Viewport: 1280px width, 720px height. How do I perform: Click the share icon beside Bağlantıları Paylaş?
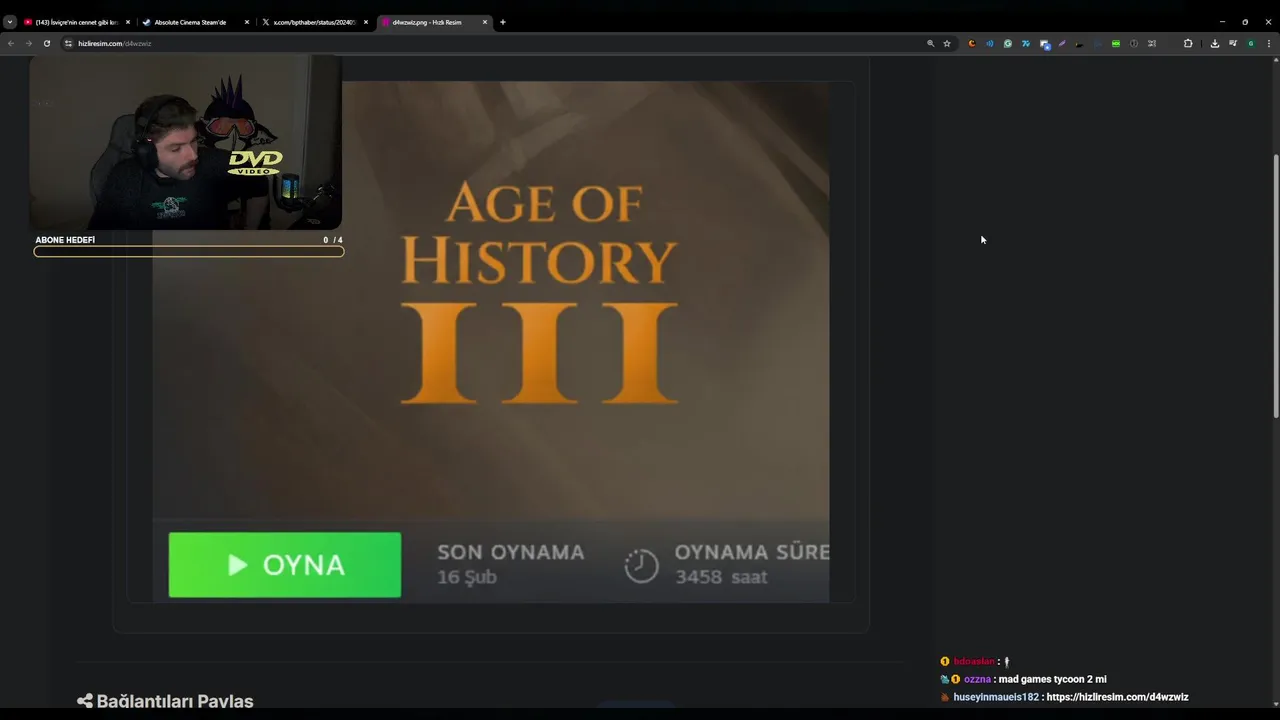point(85,701)
